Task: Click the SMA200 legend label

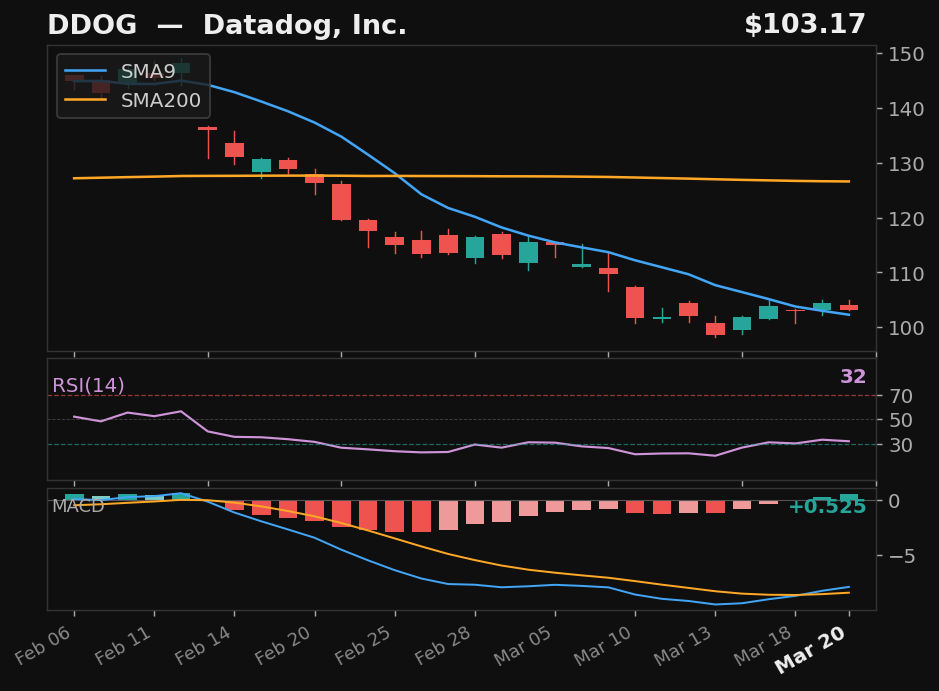Action: (x=160, y=100)
